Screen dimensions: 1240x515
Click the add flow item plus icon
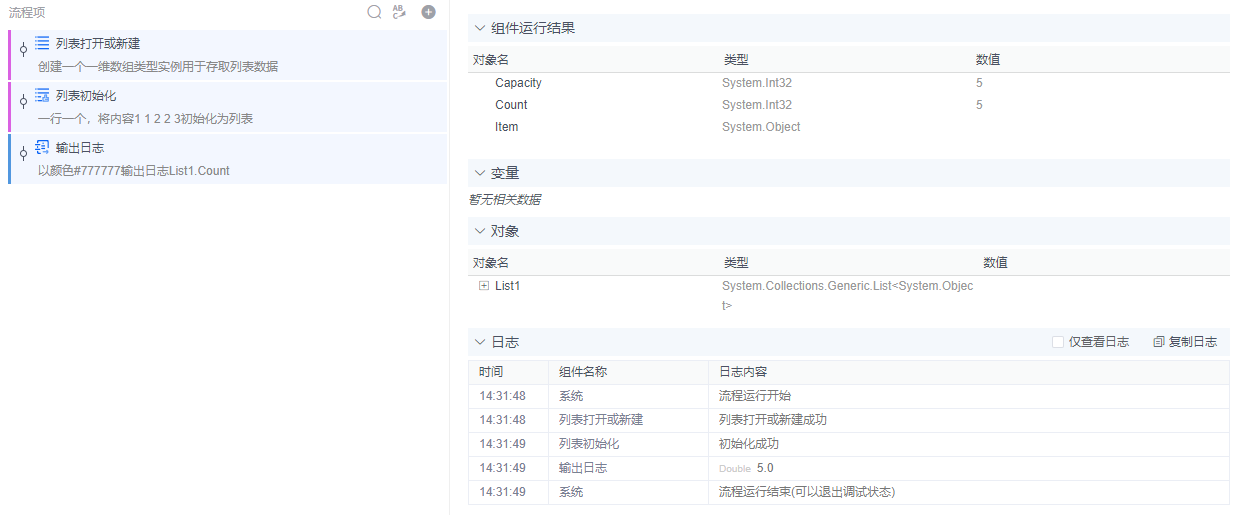[428, 12]
